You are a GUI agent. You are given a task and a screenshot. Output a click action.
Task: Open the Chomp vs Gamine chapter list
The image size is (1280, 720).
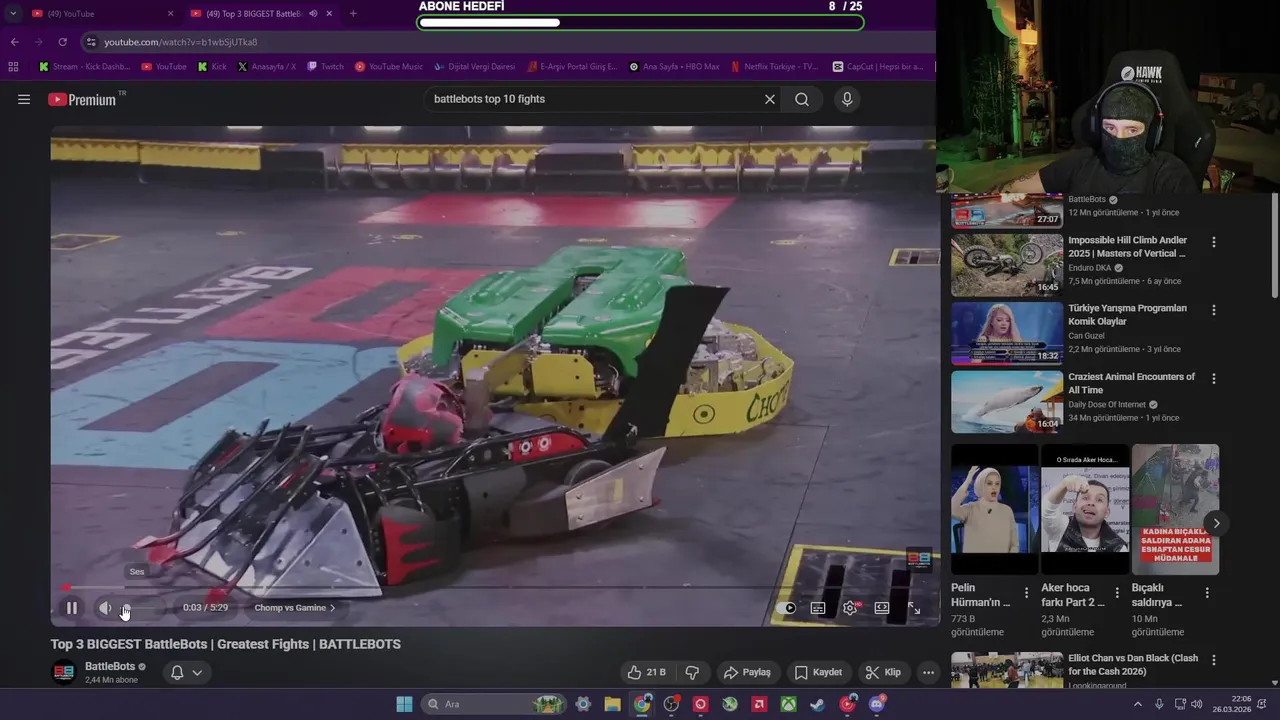pos(295,608)
